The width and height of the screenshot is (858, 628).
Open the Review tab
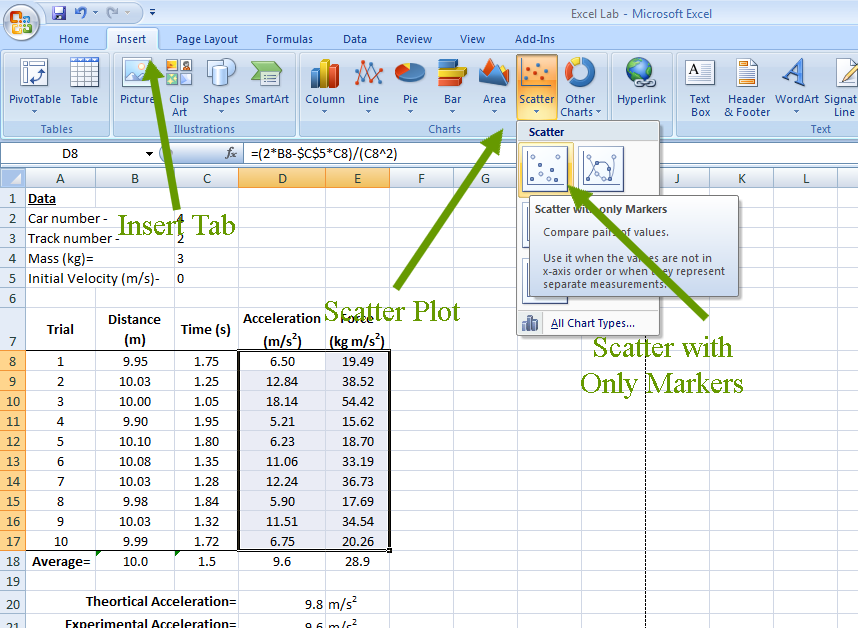[x=414, y=39]
